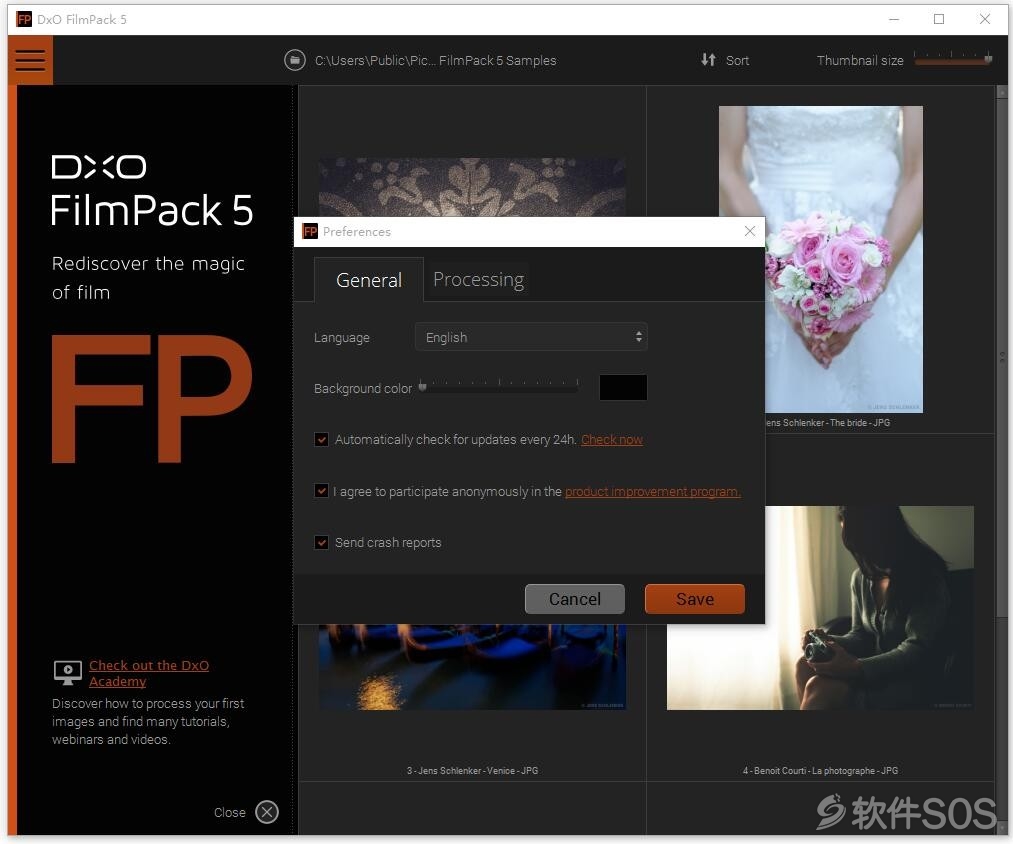Click the Close text in welcome panel

pyautogui.click(x=229, y=812)
